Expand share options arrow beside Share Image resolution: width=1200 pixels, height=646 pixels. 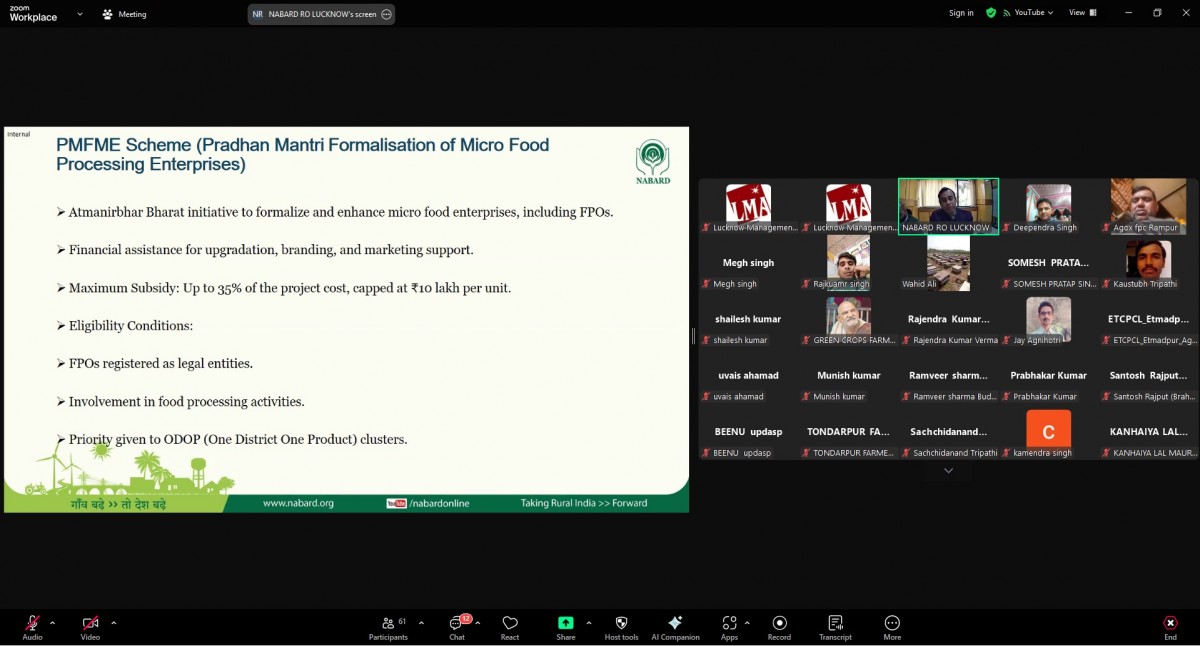coord(588,622)
